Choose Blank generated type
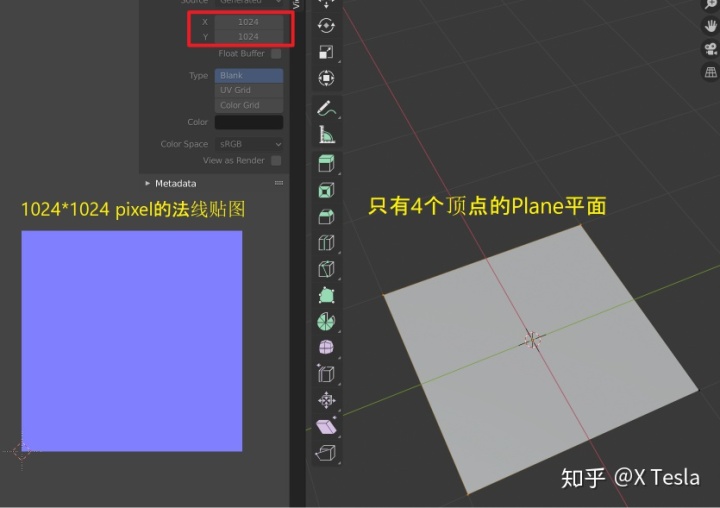The height and width of the screenshot is (508, 720). coord(249,75)
